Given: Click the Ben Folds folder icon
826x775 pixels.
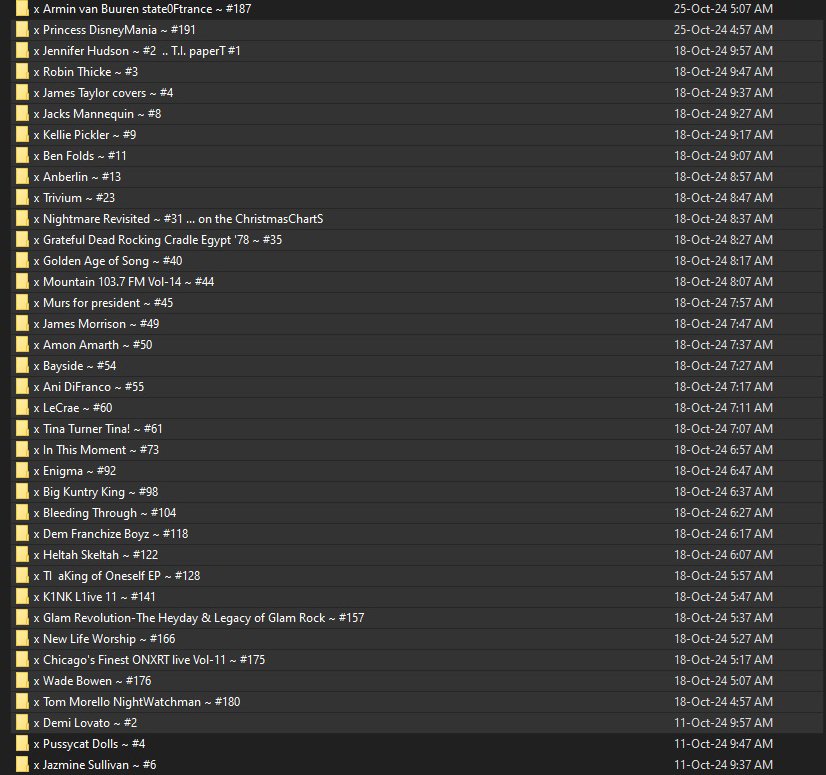Looking at the screenshot, I should click(x=22, y=156).
